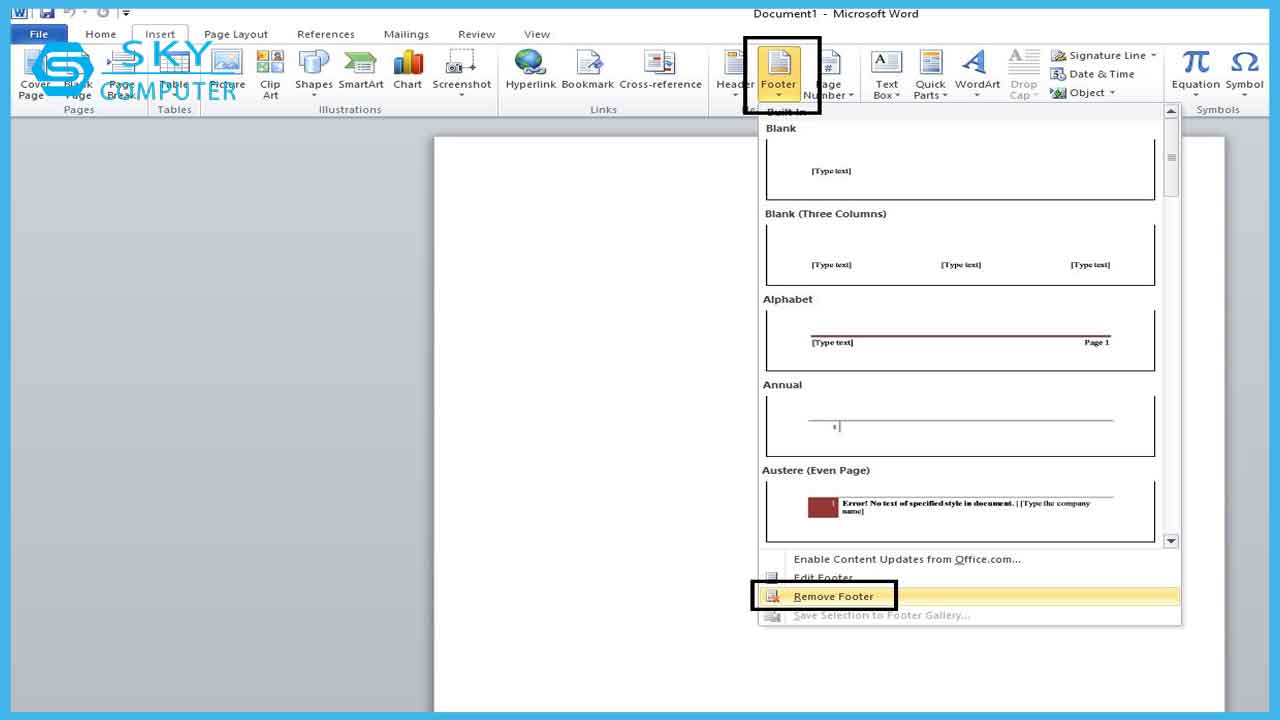
Task: Select the Alphabet footer thumbnail
Action: click(960, 340)
